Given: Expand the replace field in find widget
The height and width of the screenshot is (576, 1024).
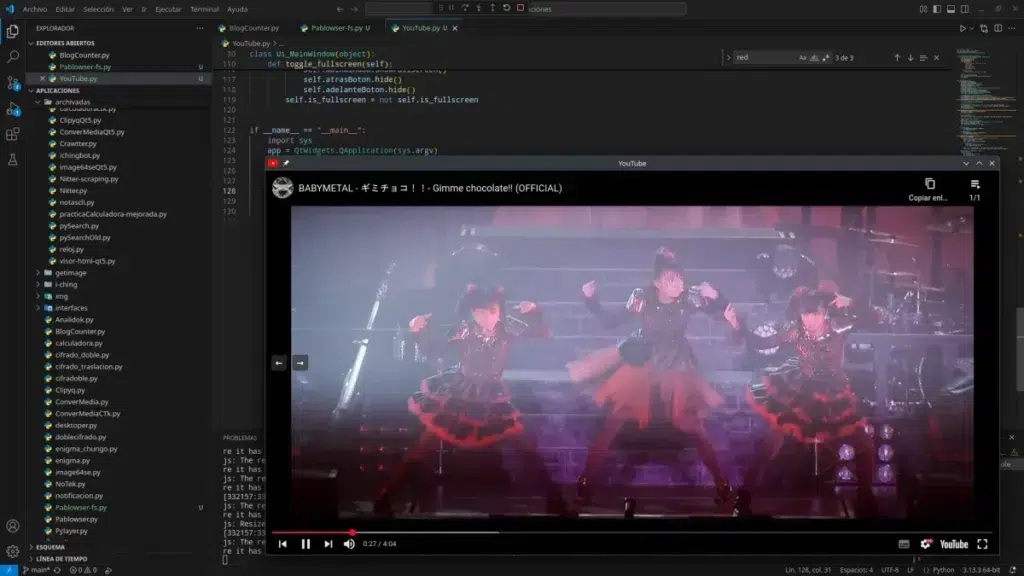Looking at the screenshot, I should pyautogui.click(x=728, y=57).
